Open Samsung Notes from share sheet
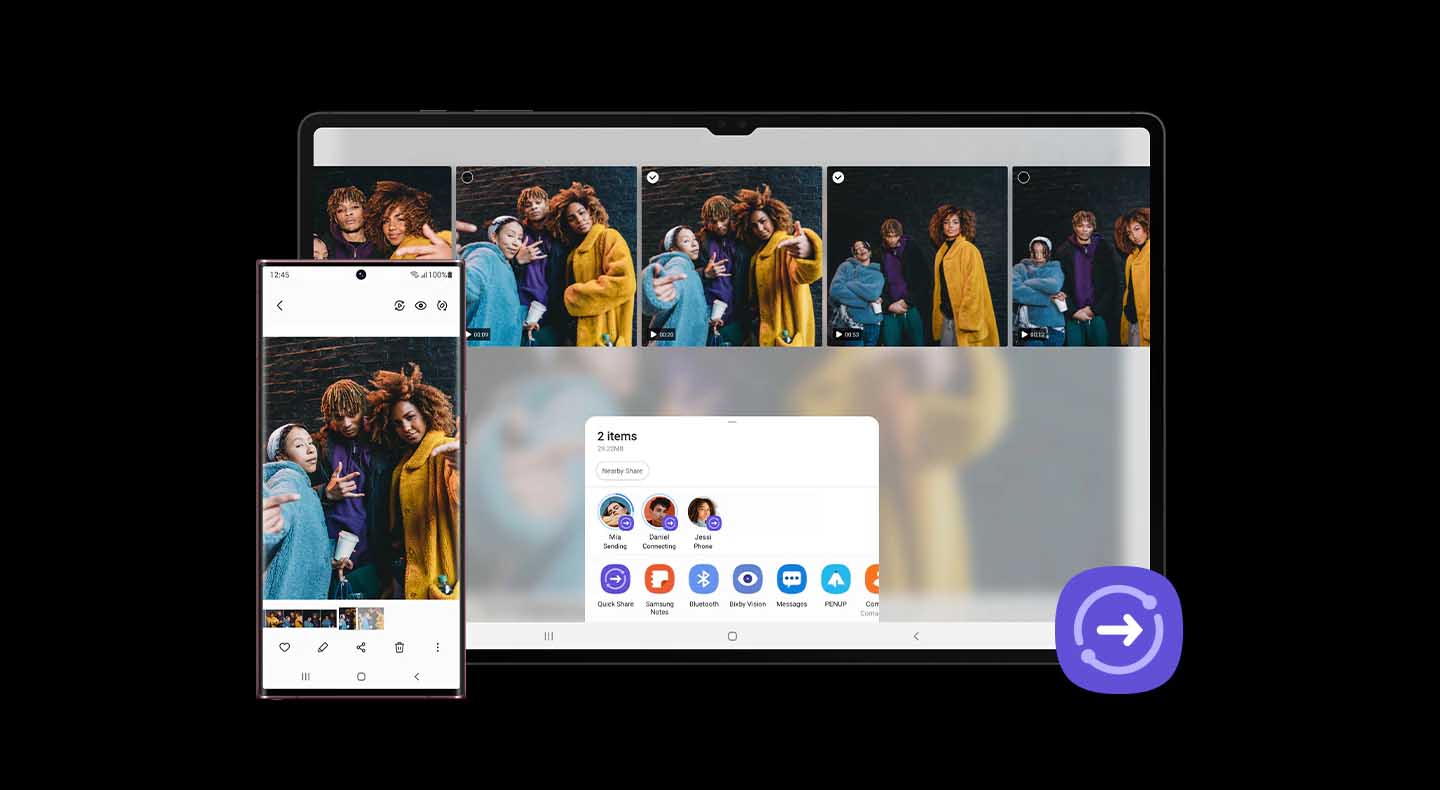1440x790 pixels. [659, 579]
